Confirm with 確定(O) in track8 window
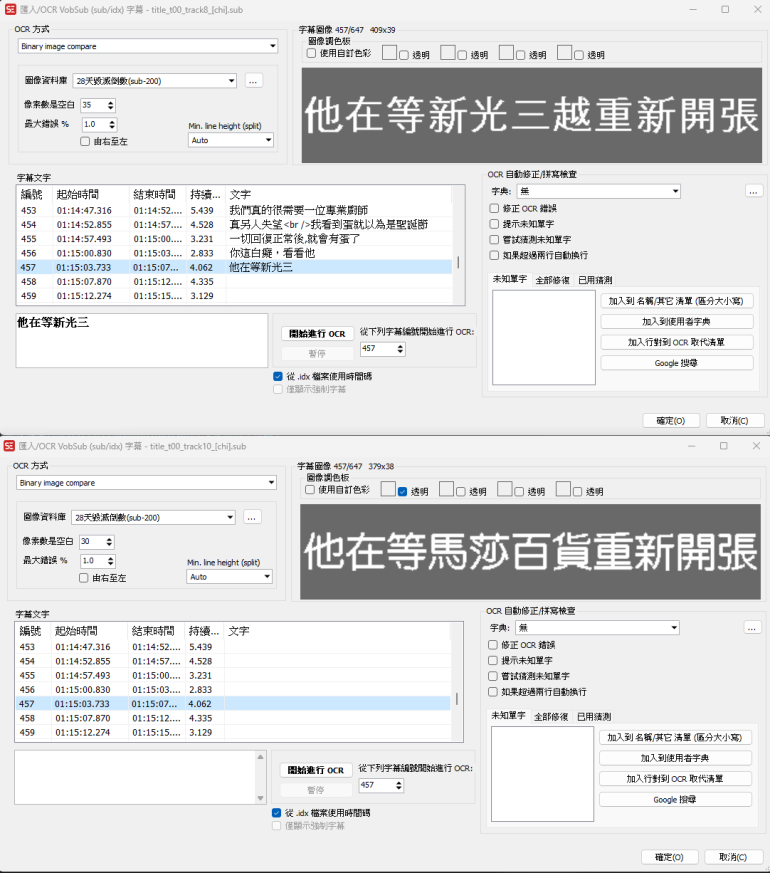The width and height of the screenshot is (770, 873). pyautogui.click(x=671, y=420)
